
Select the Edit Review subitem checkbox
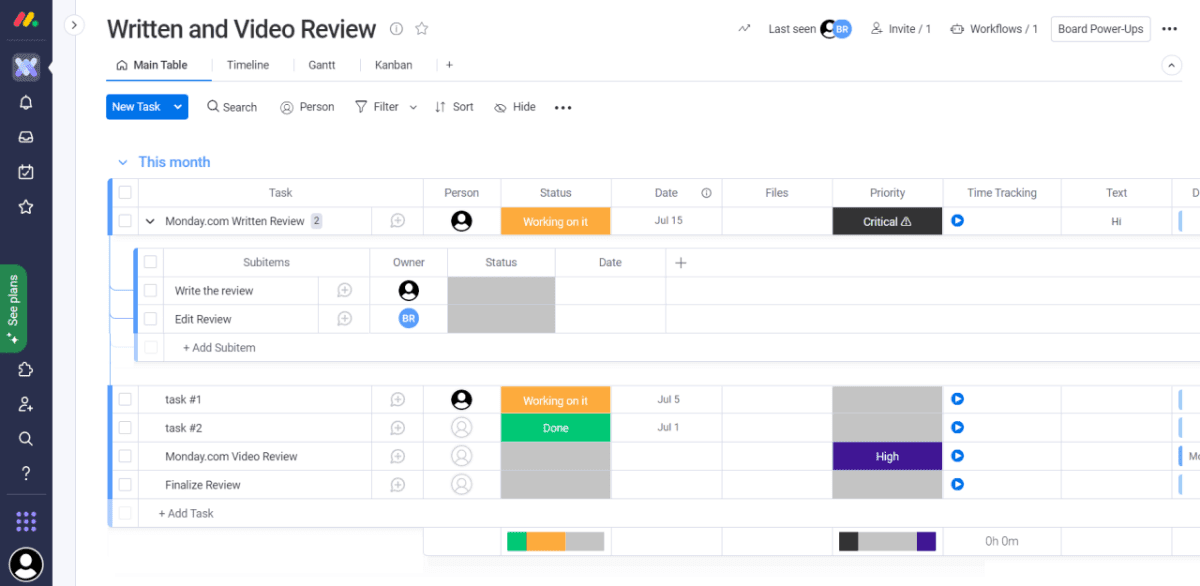150,319
